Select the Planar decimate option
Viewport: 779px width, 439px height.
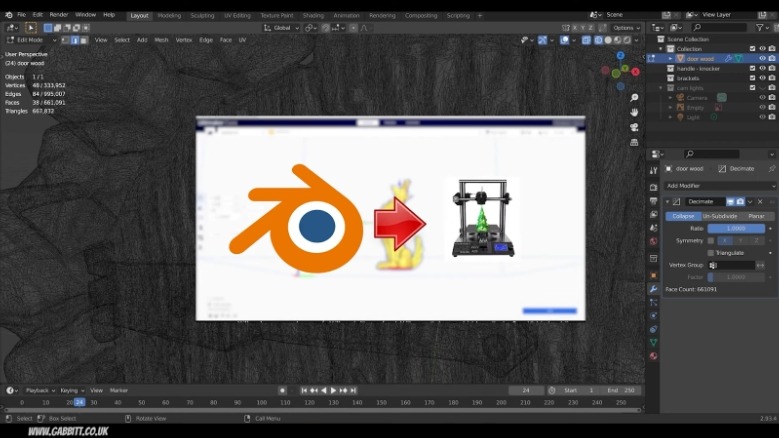pos(756,216)
